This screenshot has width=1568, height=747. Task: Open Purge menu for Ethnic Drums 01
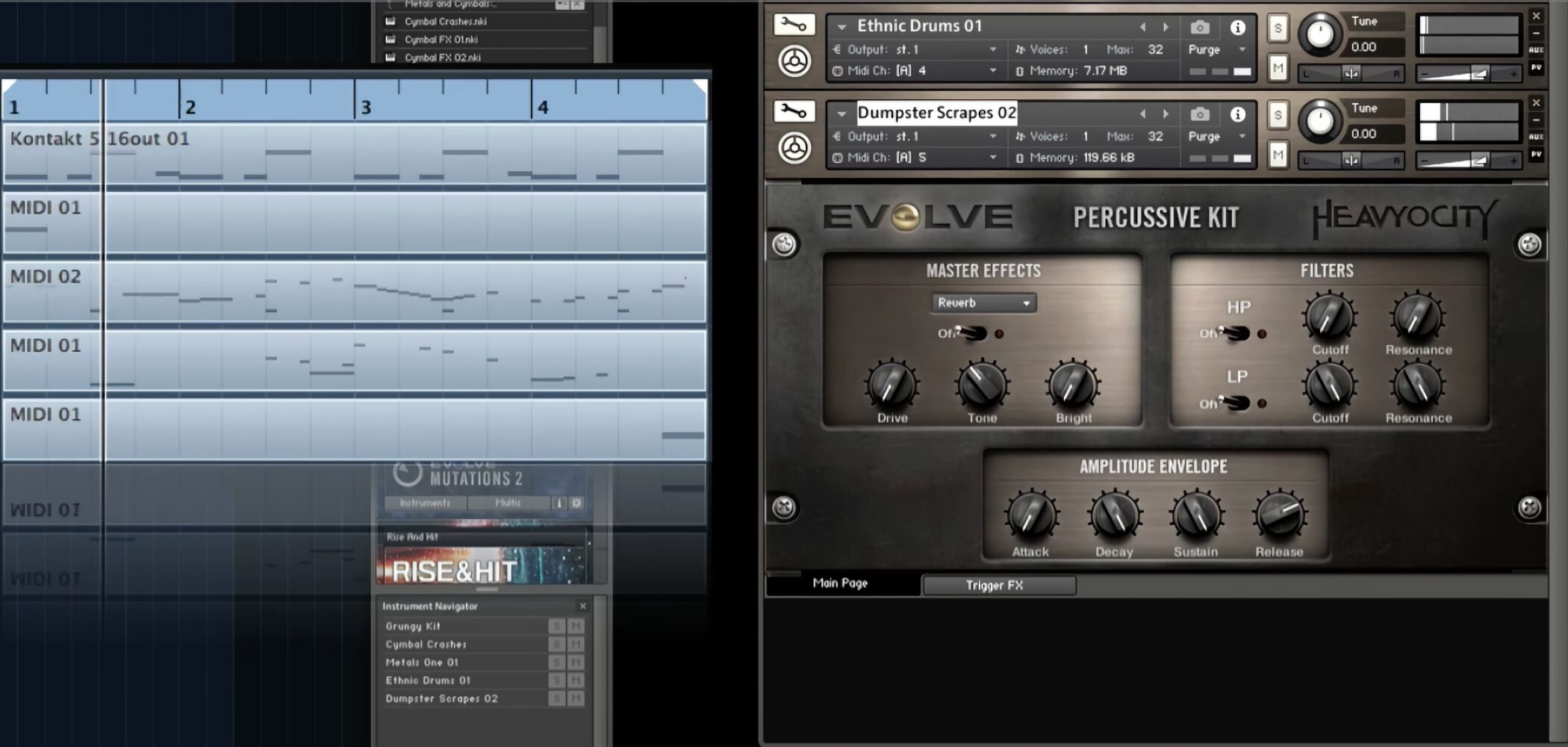pyautogui.click(x=1216, y=50)
